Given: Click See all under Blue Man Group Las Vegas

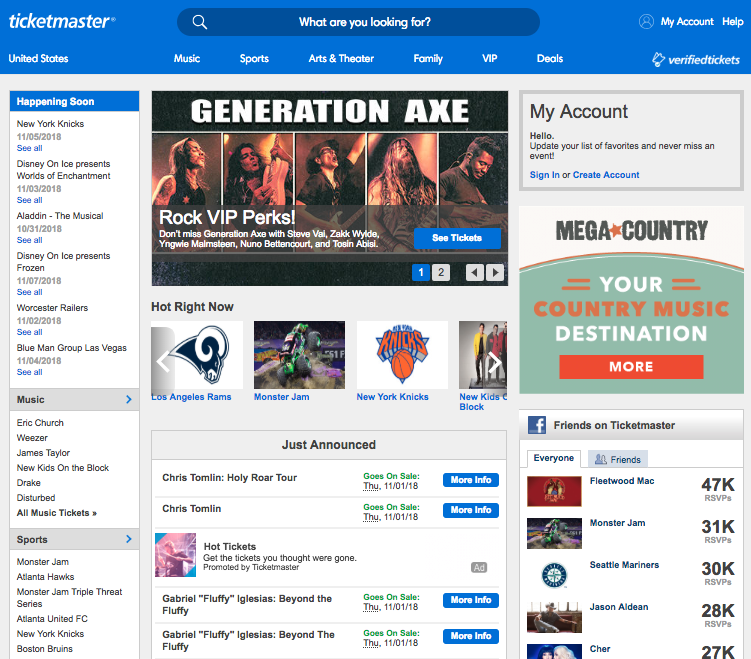Looking at the screenshot, I should pyautogui.click(x=30, y=372).
